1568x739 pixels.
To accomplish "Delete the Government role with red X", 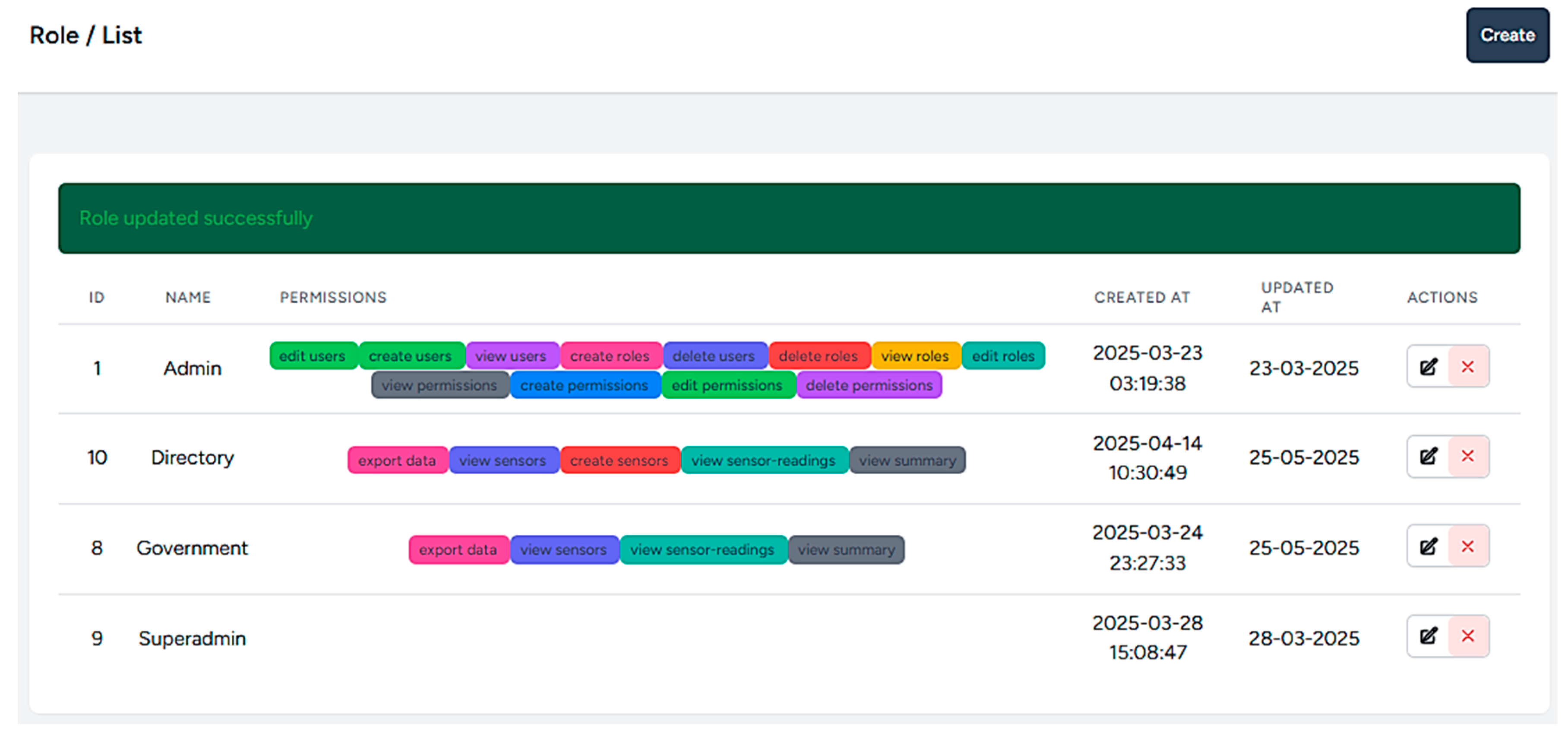I will [x=1468, y=546].
